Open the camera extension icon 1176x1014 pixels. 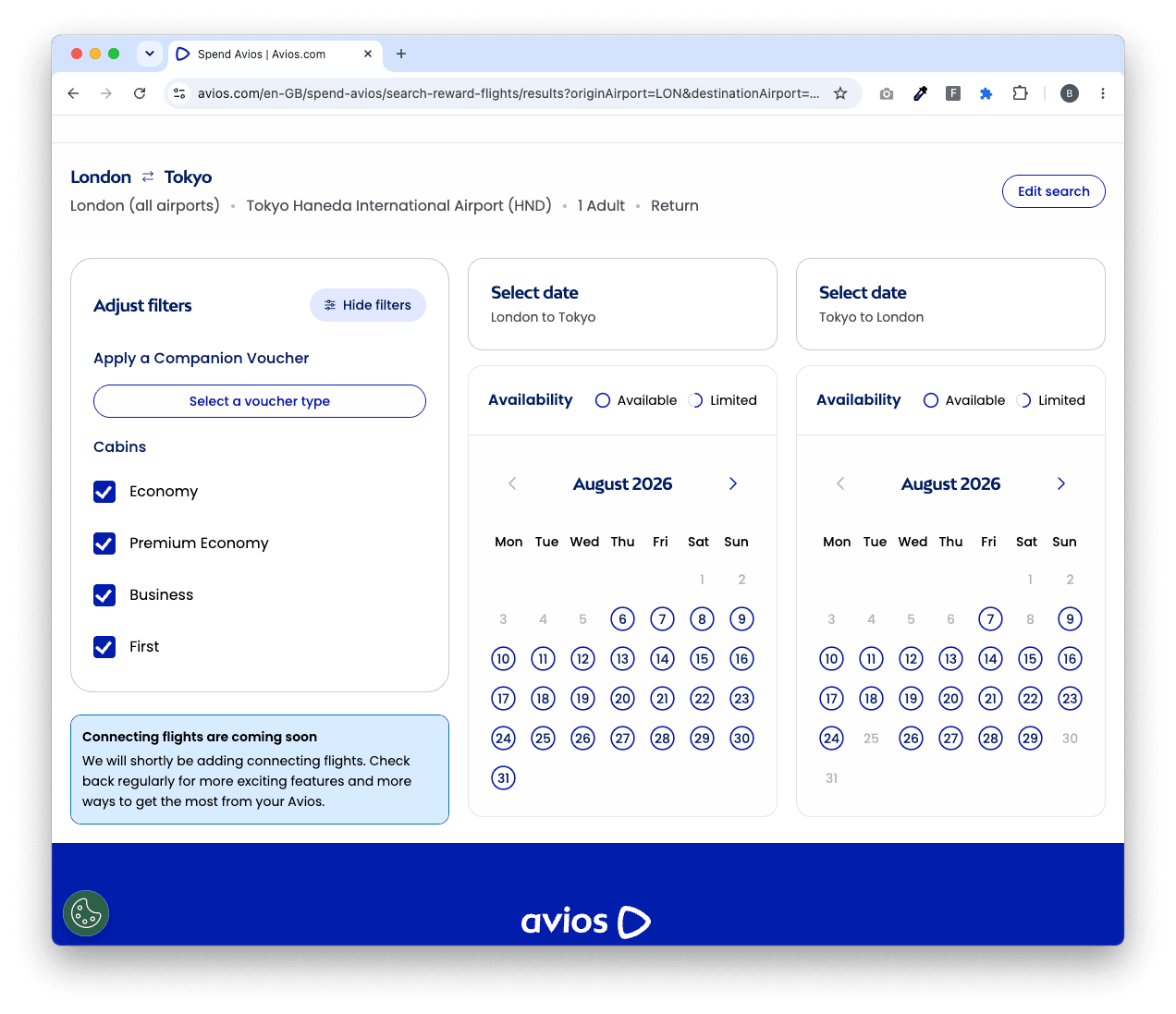click(887, 93)
